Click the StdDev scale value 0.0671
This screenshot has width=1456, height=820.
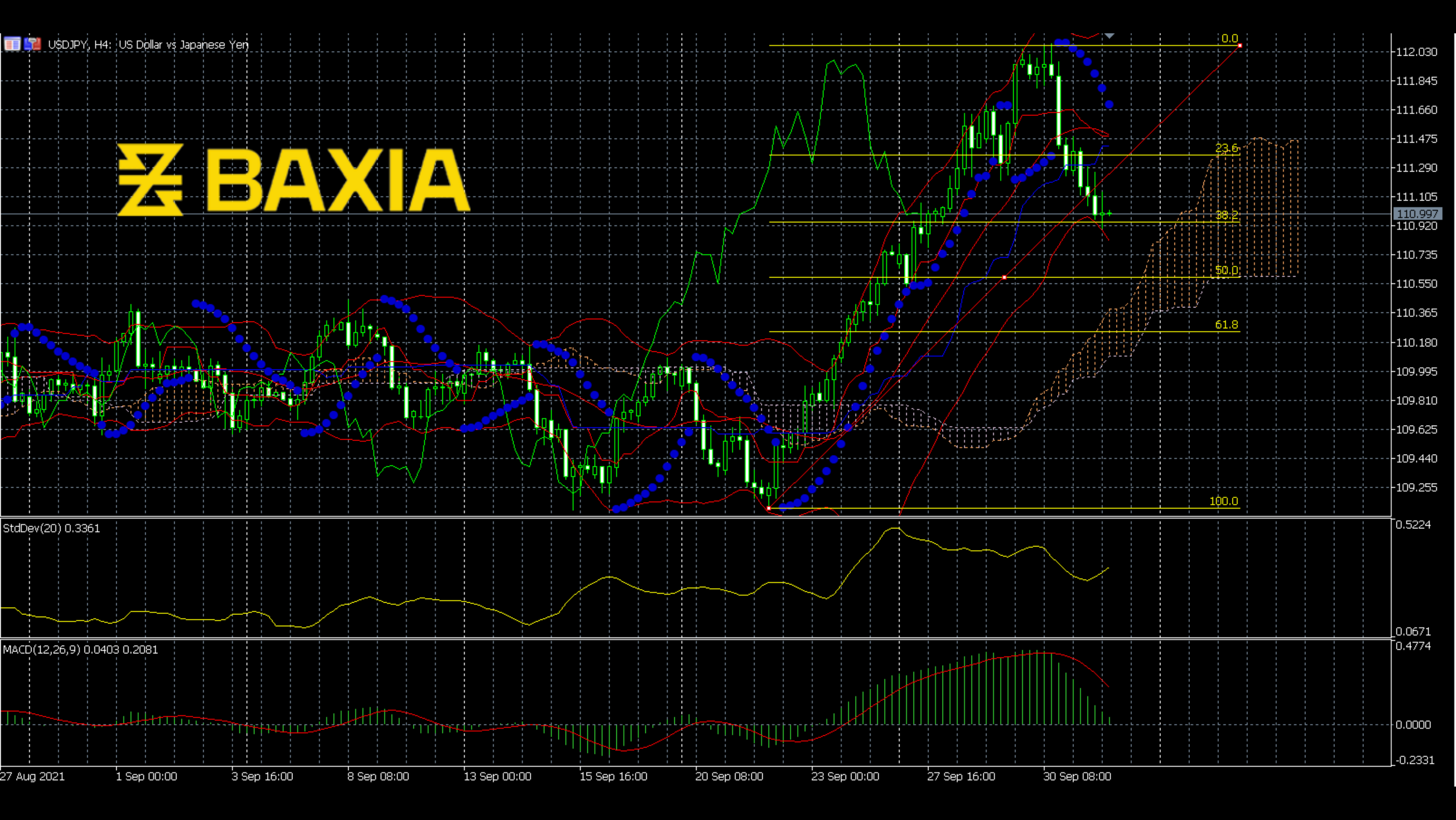pyautogui.click(x=1413, y=631)
